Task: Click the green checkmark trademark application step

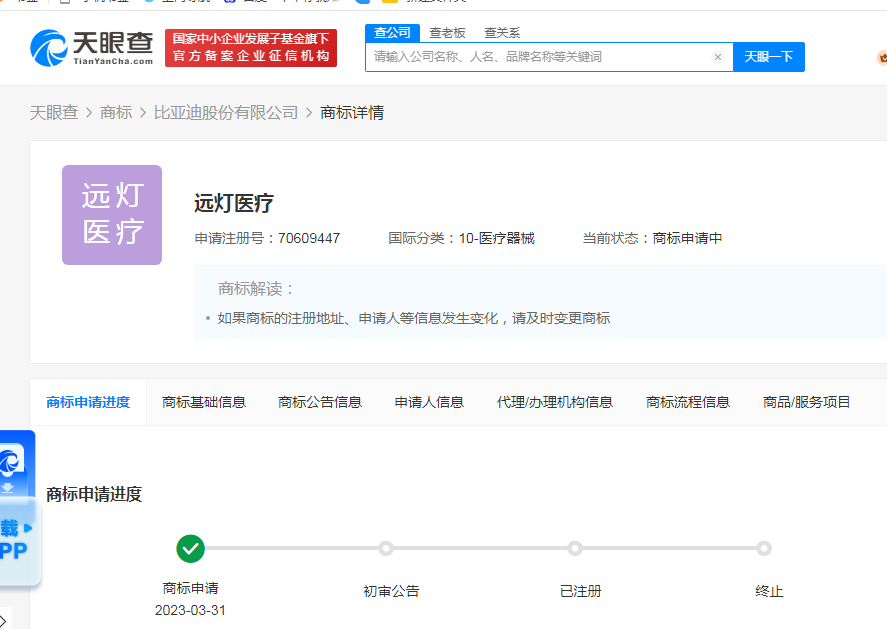Action: (191, 549)
